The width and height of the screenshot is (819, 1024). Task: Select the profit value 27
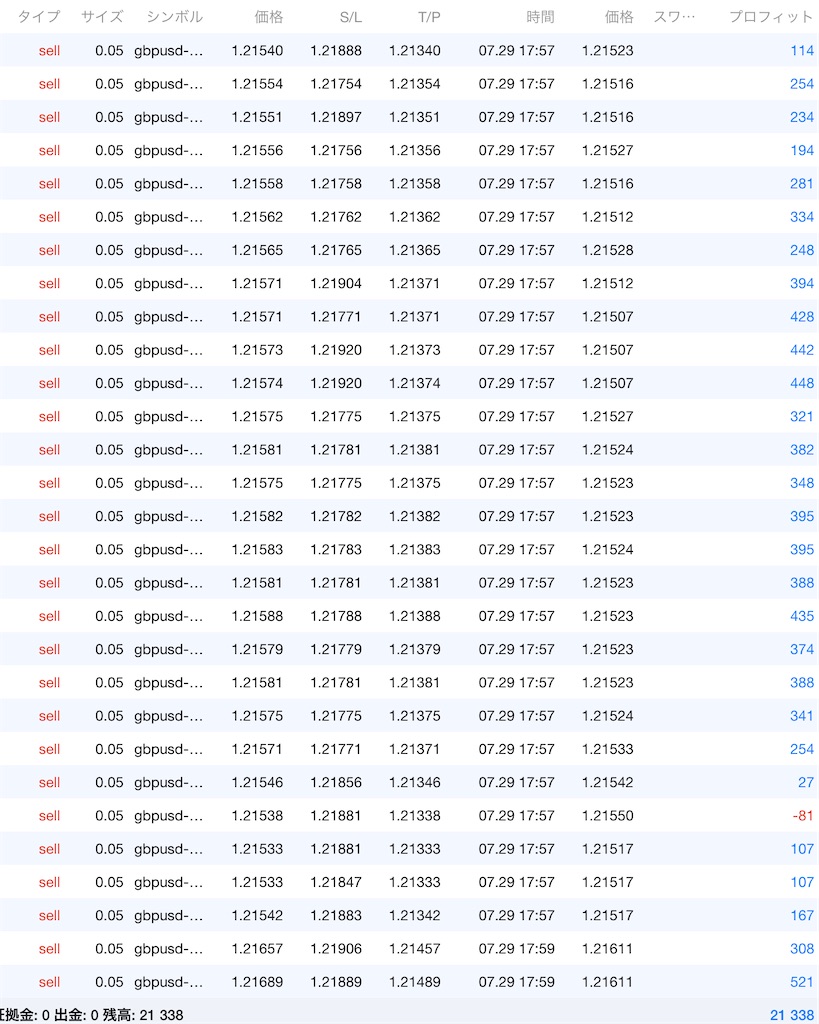pos(806,782)
